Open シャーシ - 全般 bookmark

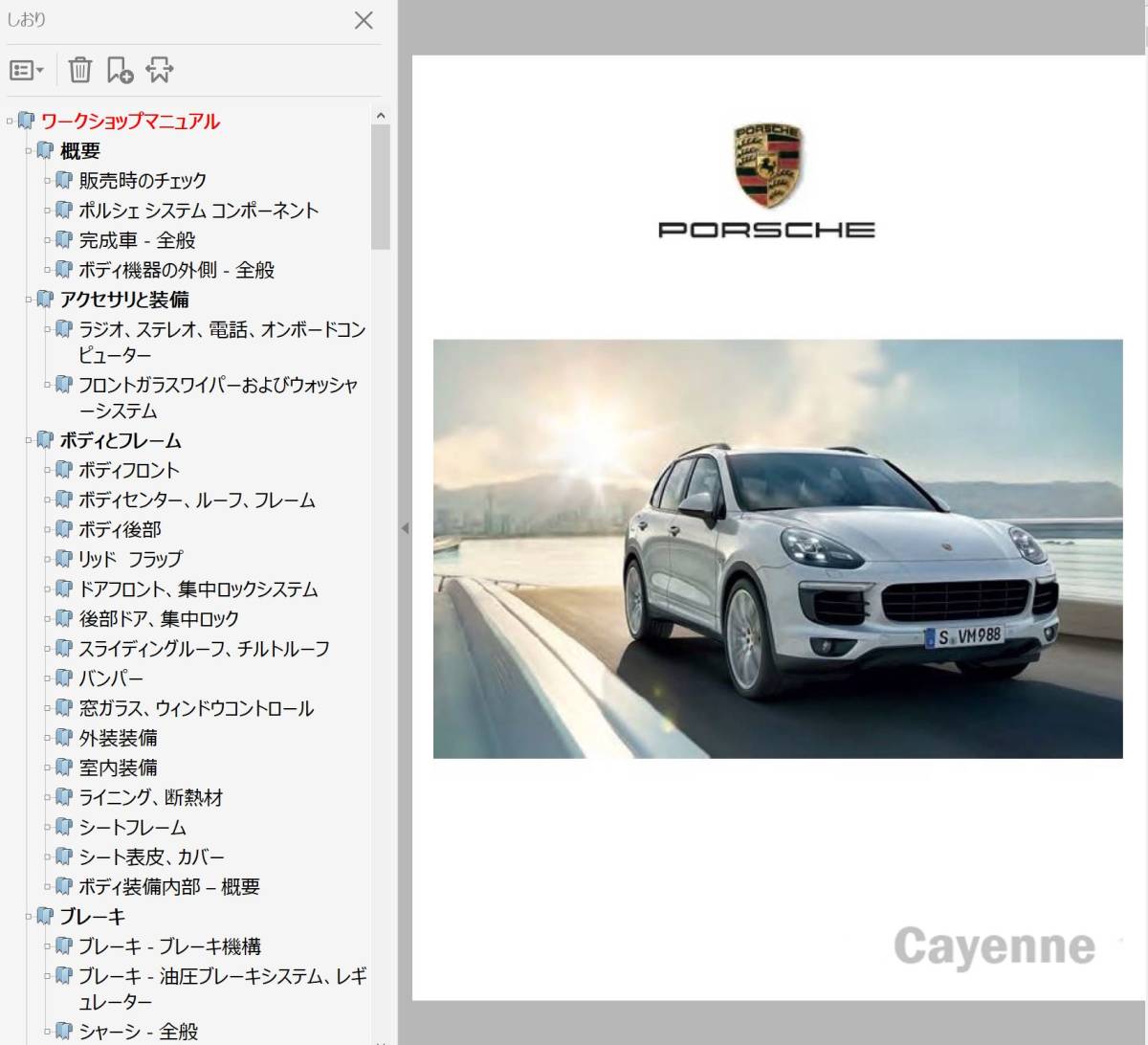click(x=139, y=1031)
